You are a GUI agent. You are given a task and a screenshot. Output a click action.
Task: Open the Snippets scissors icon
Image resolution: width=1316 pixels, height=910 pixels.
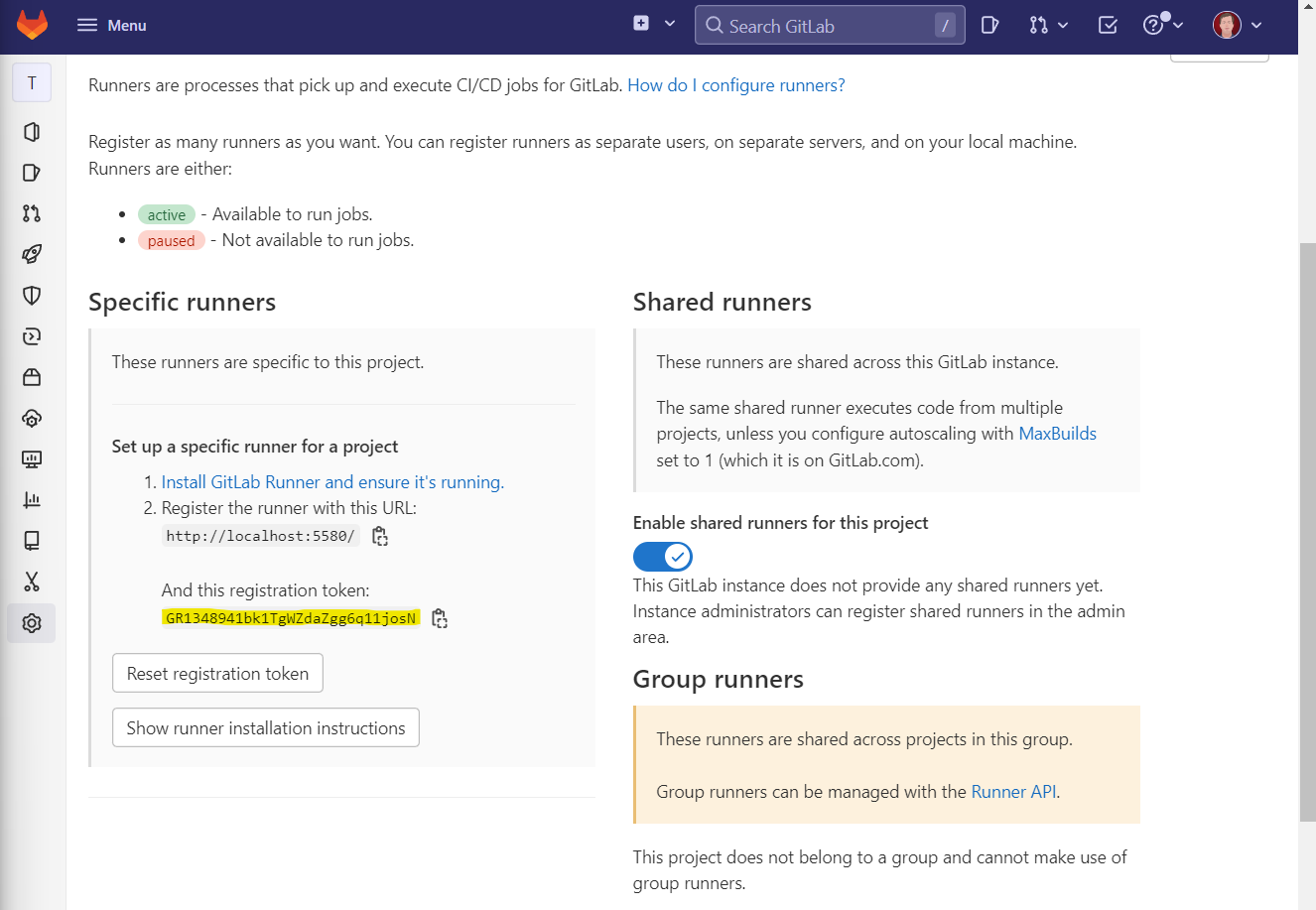point(32,582)
